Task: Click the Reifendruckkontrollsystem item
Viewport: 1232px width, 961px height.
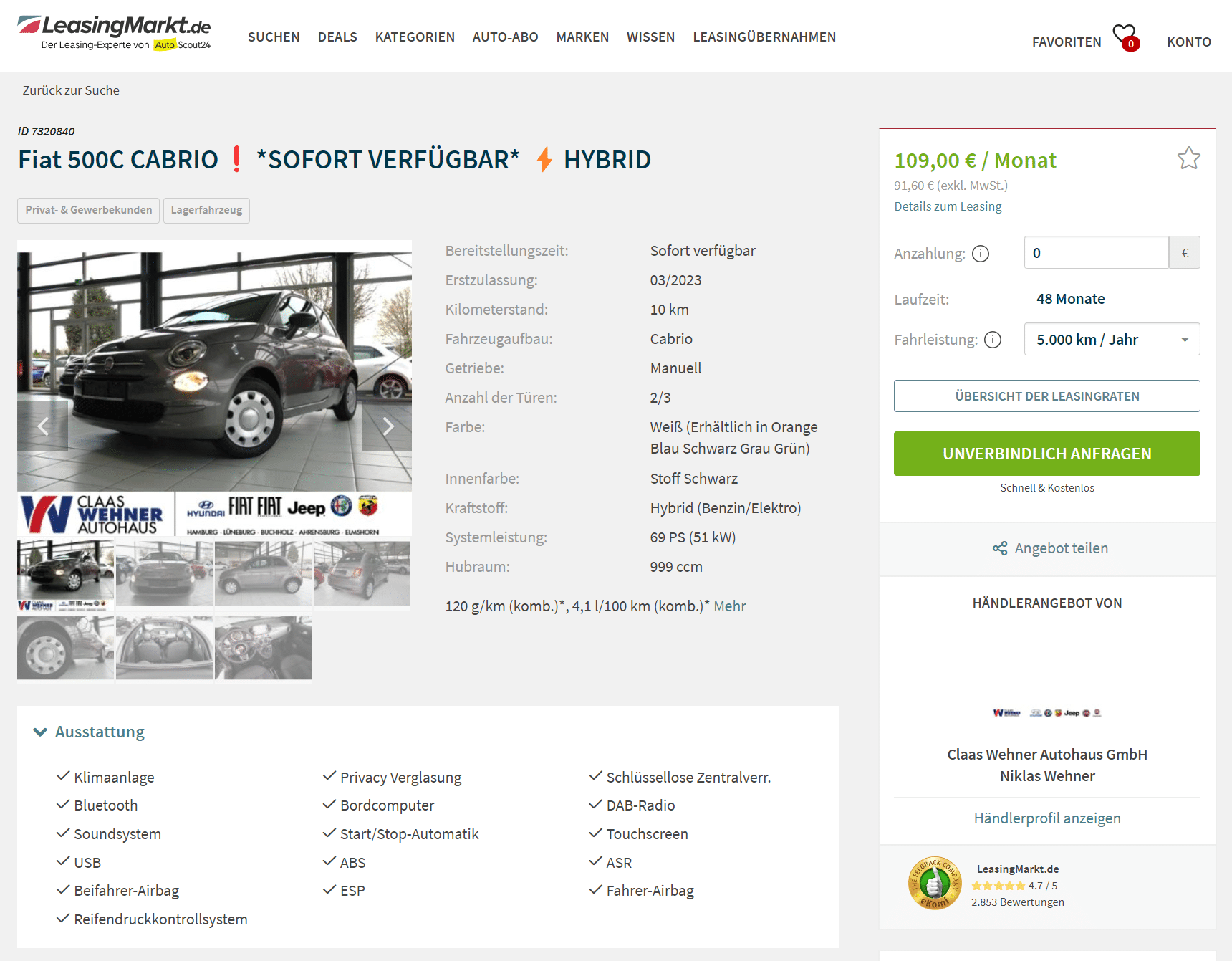Action: [x=160, y=919]
